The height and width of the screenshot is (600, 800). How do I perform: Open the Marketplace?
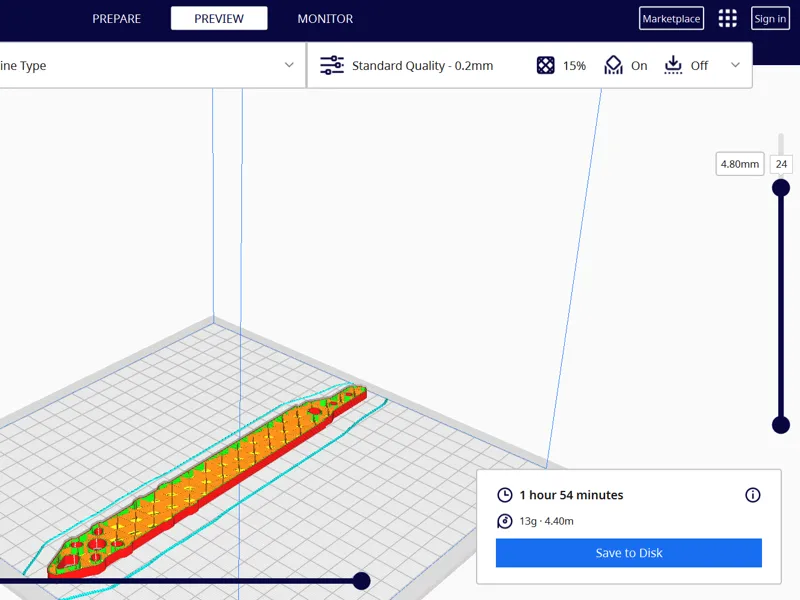tap(671, 19)
